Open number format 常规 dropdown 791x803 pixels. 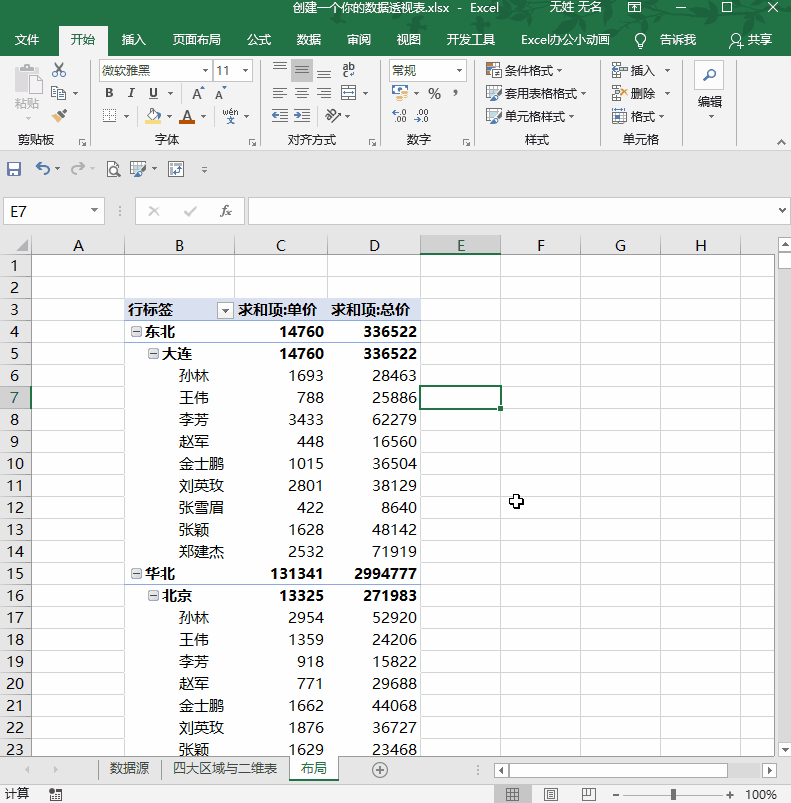[x=459, y=70]
